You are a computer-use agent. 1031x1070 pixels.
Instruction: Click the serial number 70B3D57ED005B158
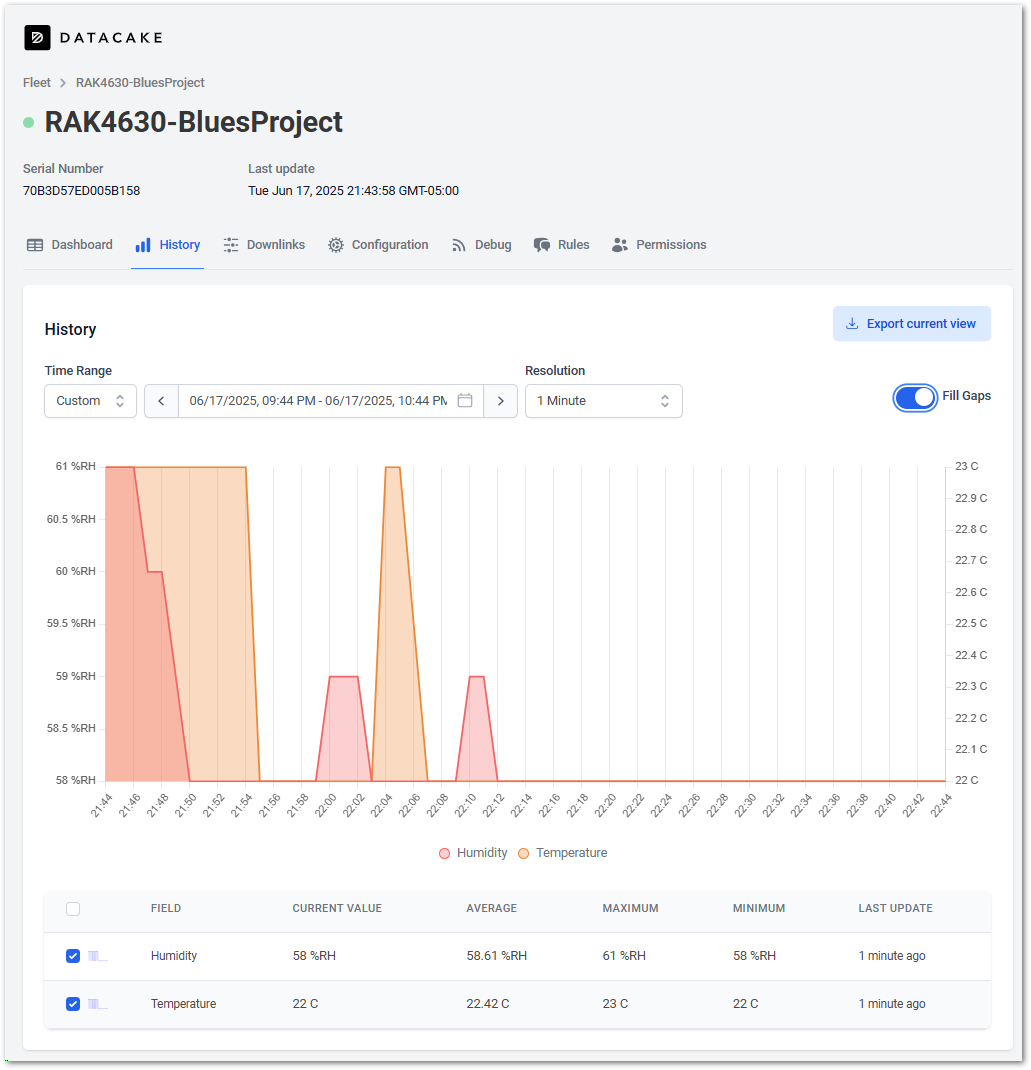coord(81,191)
